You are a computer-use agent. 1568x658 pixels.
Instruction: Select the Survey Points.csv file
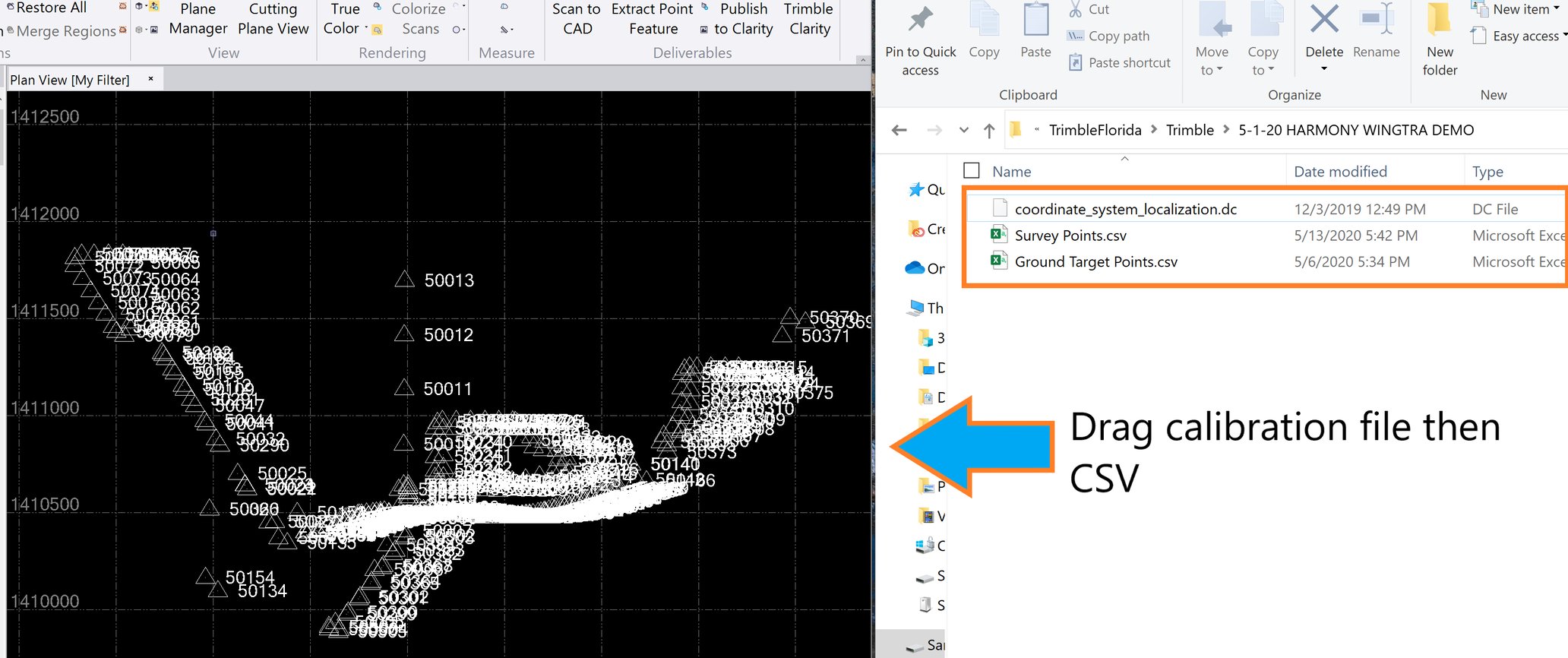pyautogui.click(x=1070, y=236)
